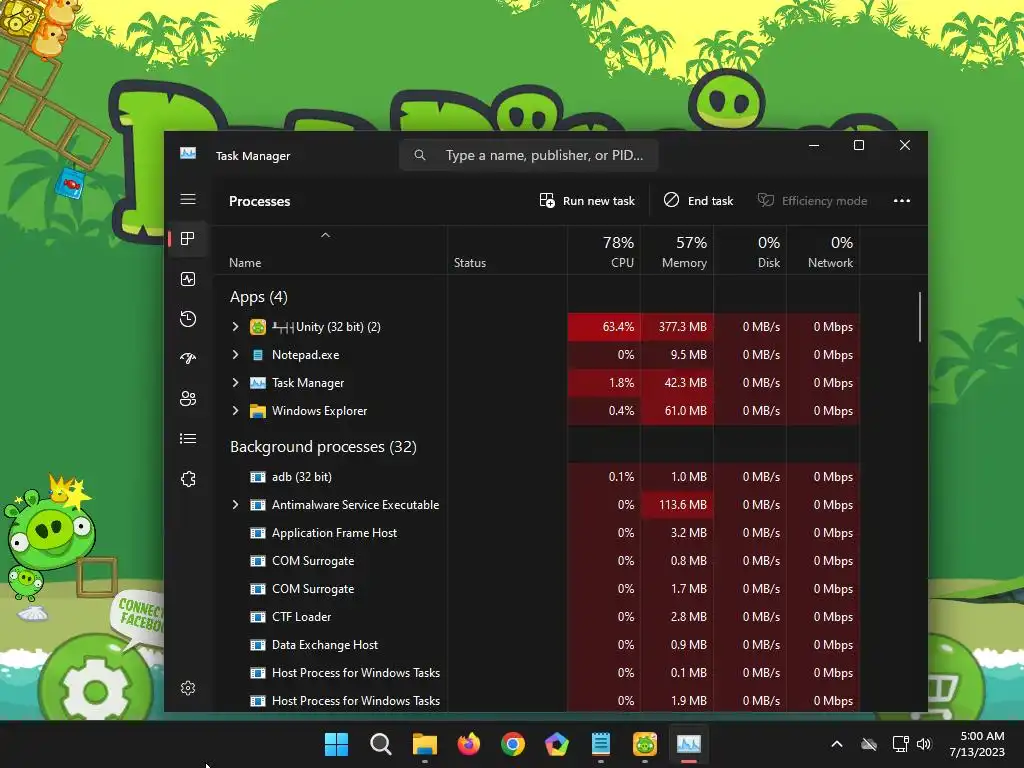The height and width of the screenshot is (768, 1024).
Task: Click the search magnifier icon in Task Manager
Action: click(x=420, y=155)
